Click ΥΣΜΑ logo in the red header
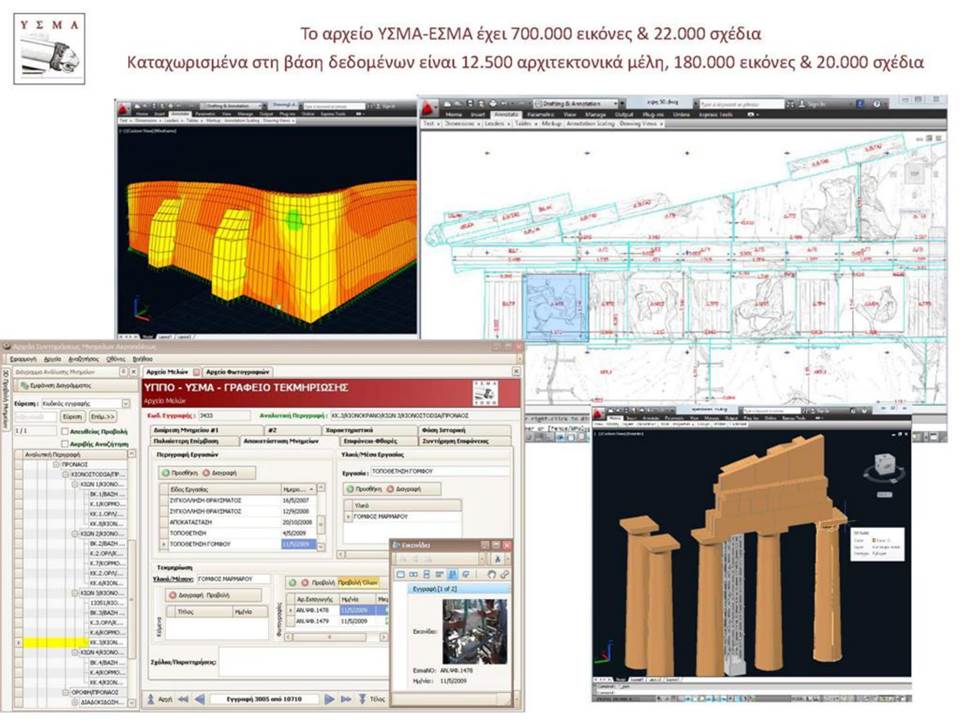This screenshot has width=960, height=720. coord(486,393)
